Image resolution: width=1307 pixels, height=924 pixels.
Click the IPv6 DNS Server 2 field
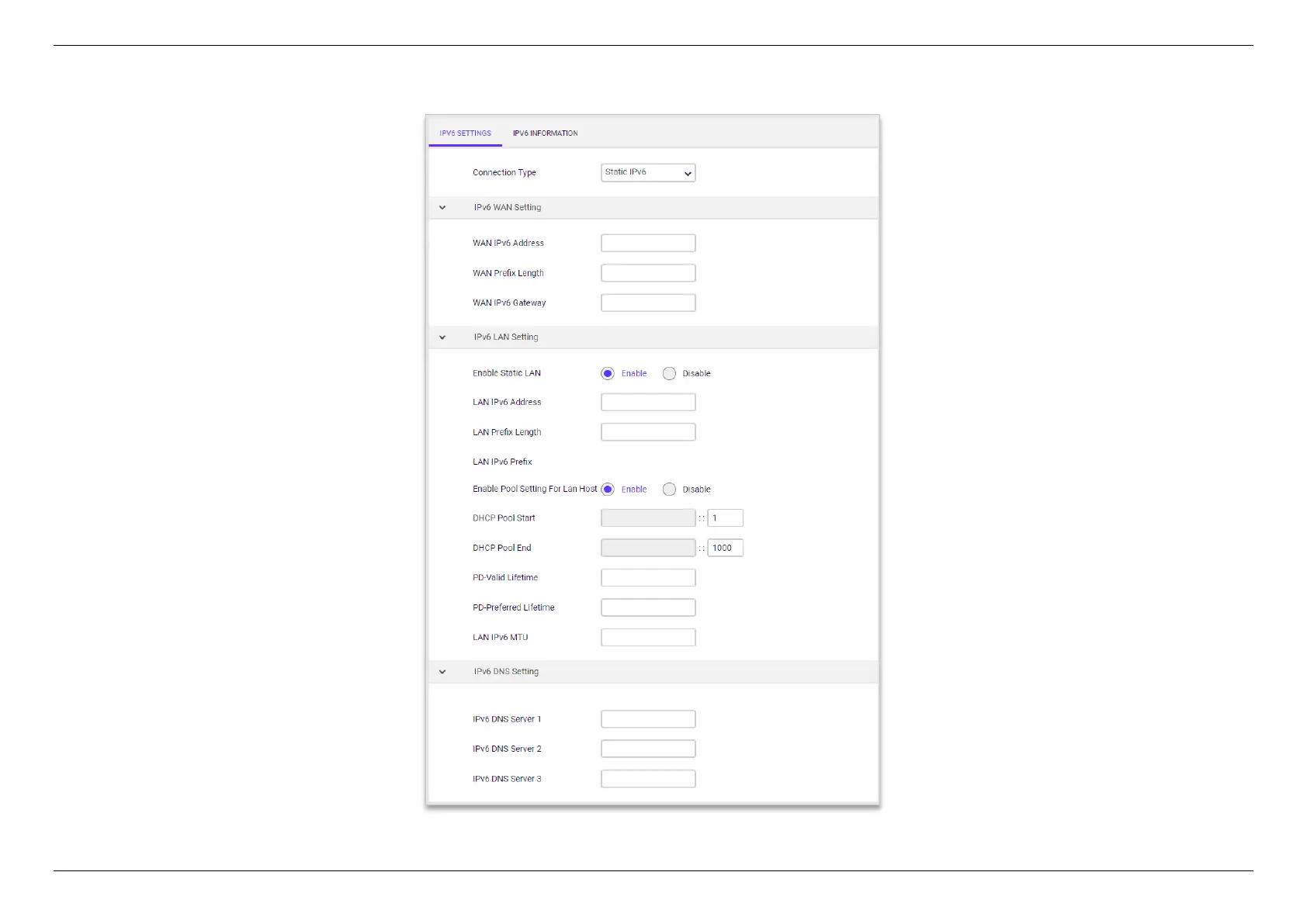[x=648, y=749]
